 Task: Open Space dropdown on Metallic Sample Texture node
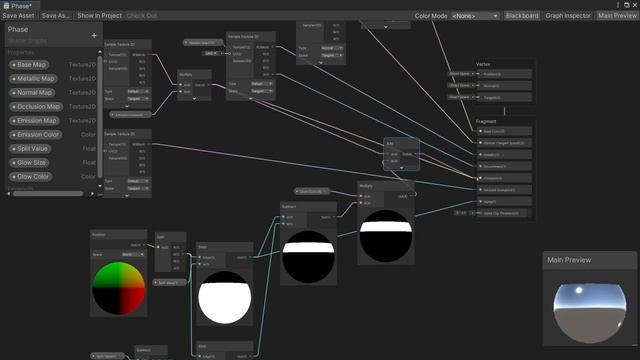(262, 91)
